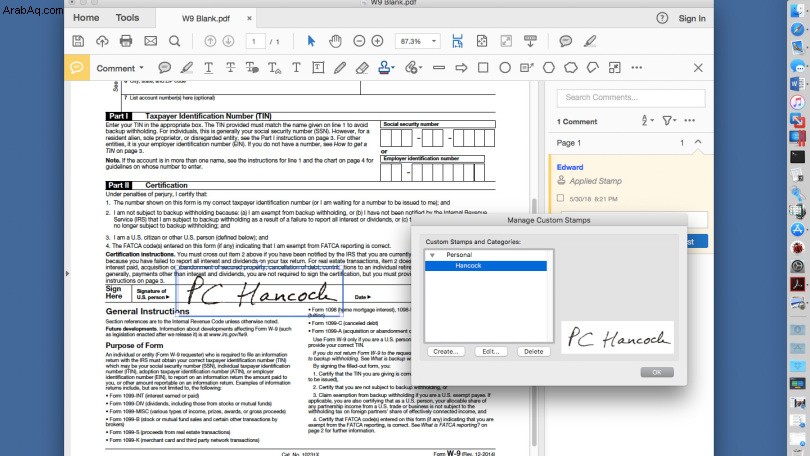Switch to the Tools tab
This screenshot has height=456, width=810.
[127, 18]
